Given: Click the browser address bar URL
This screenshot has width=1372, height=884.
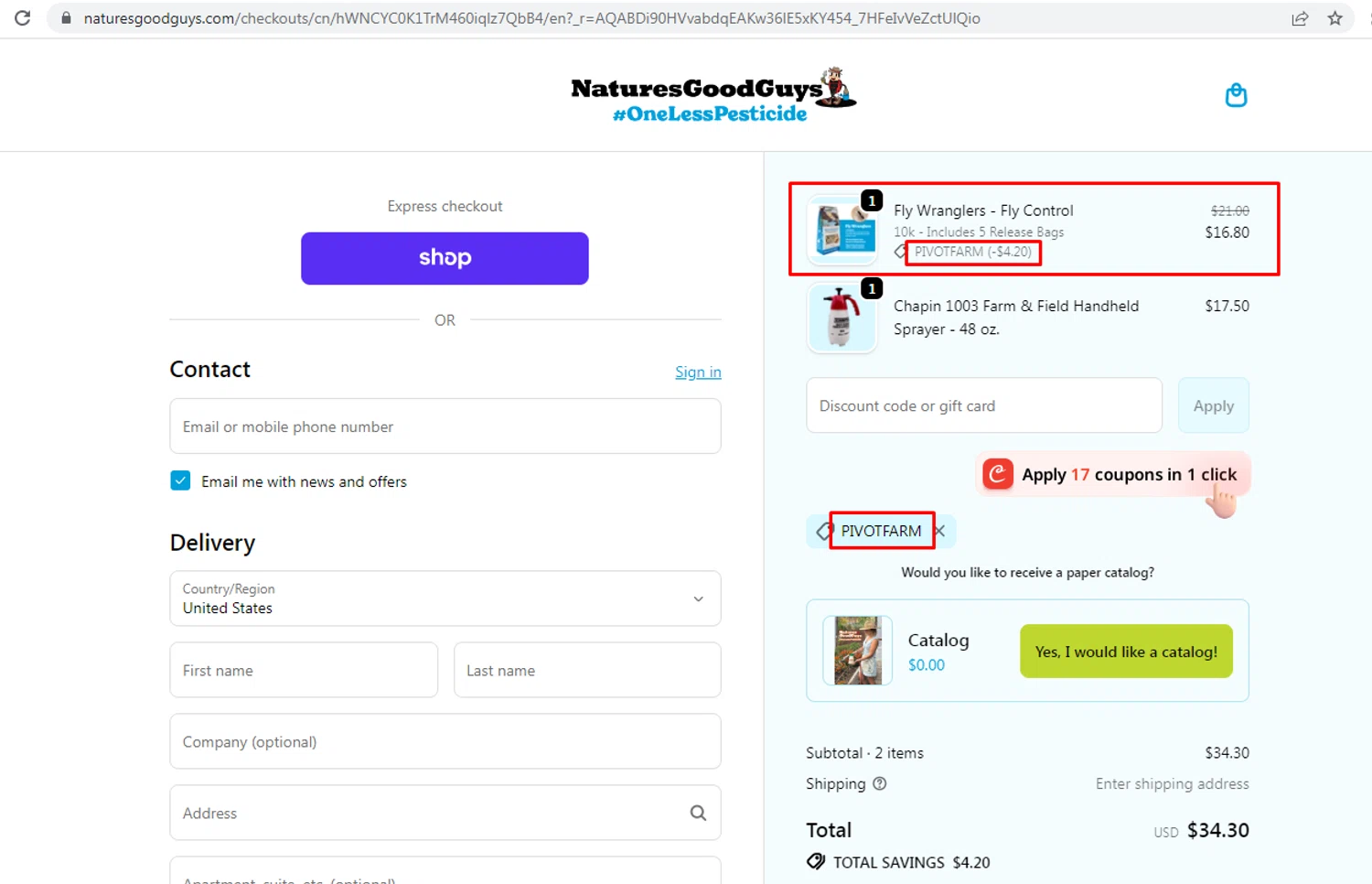Looking at the screenshot, I should point(531,18).
